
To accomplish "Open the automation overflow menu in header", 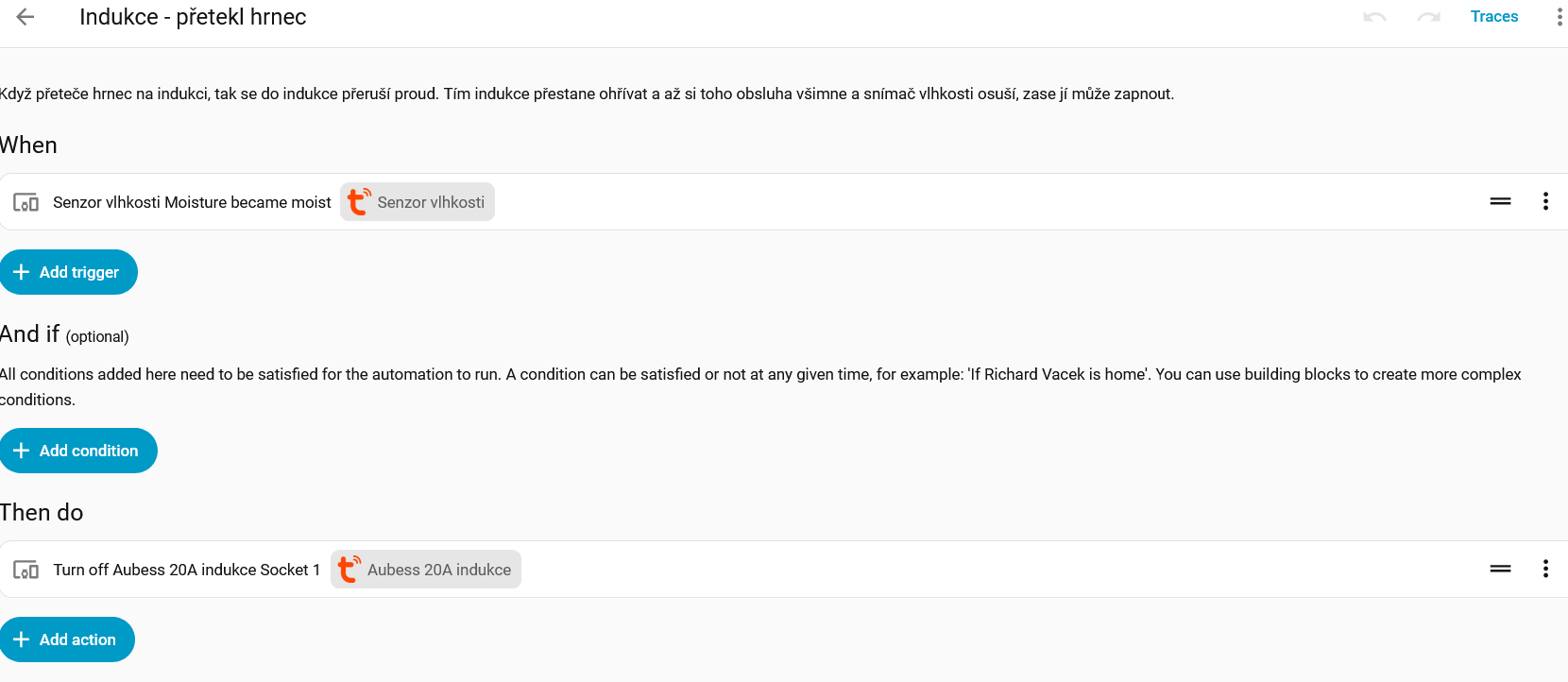I will [1559, 17].
